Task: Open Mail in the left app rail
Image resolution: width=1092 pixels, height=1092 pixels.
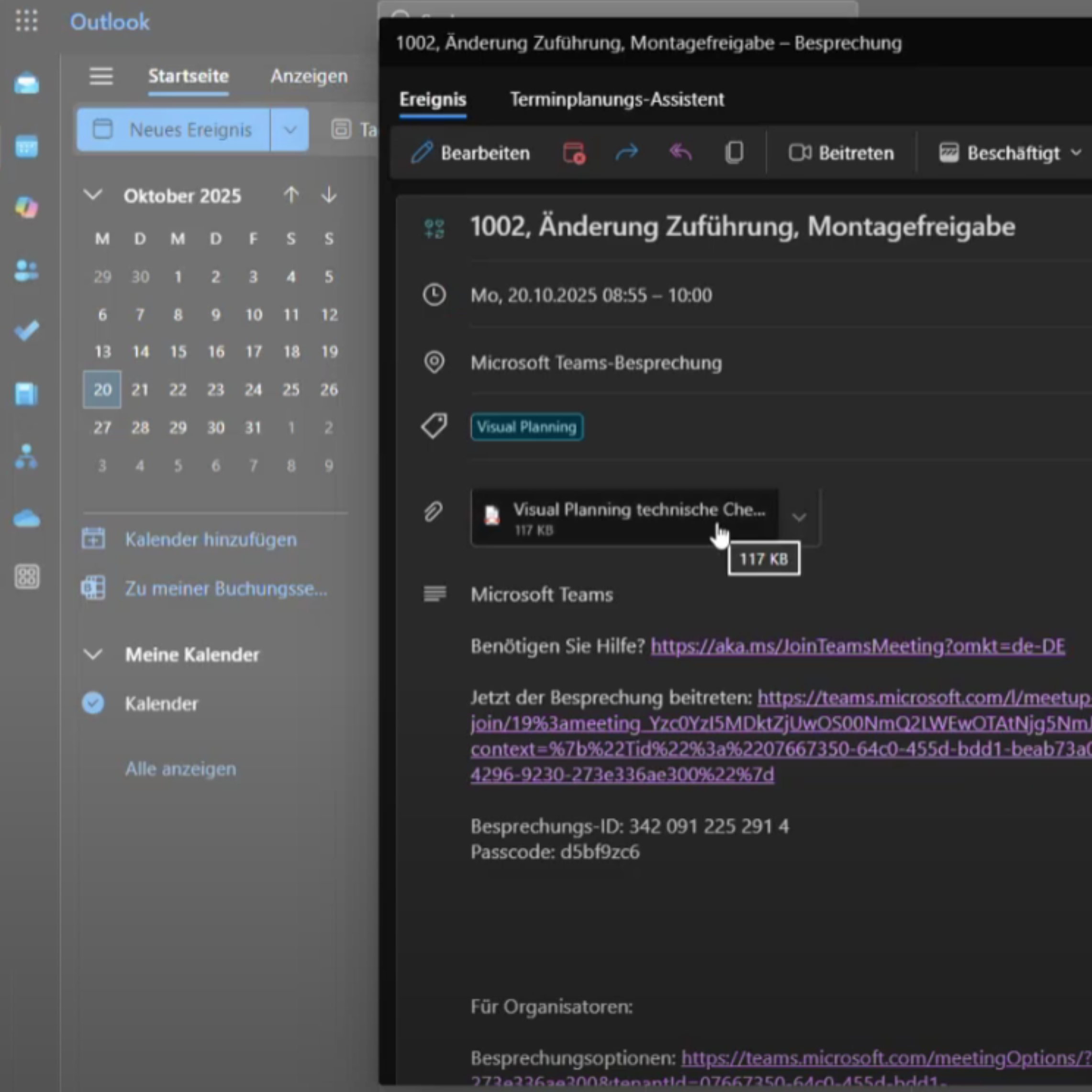Action: [x=27, y=84]
